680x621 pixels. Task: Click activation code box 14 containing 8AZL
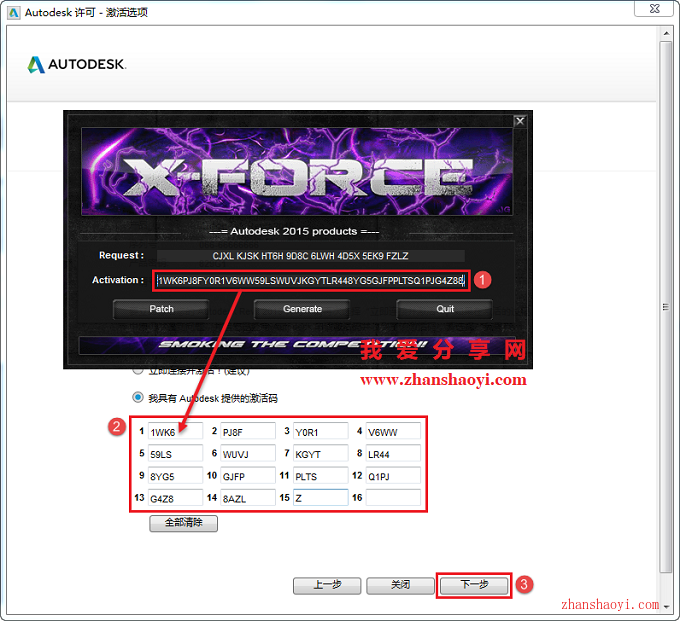click(248, 497)
